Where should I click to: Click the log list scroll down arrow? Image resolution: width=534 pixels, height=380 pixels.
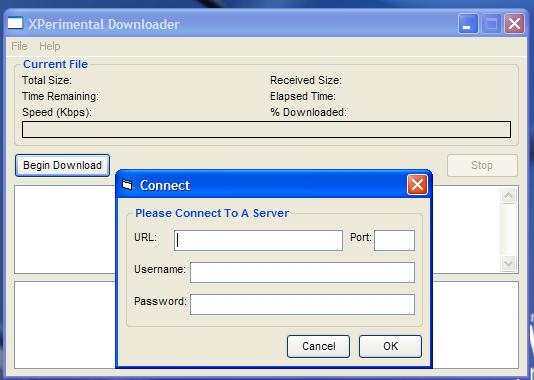pos(509,263)
